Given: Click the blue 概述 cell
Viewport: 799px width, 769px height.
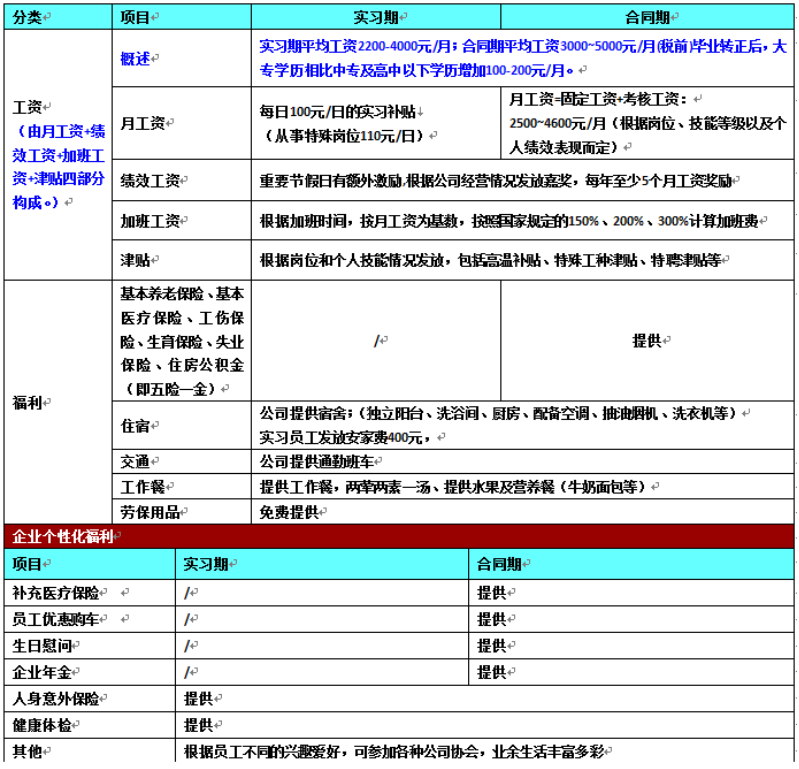Looking at the screenshot, I should click(135, 59).
